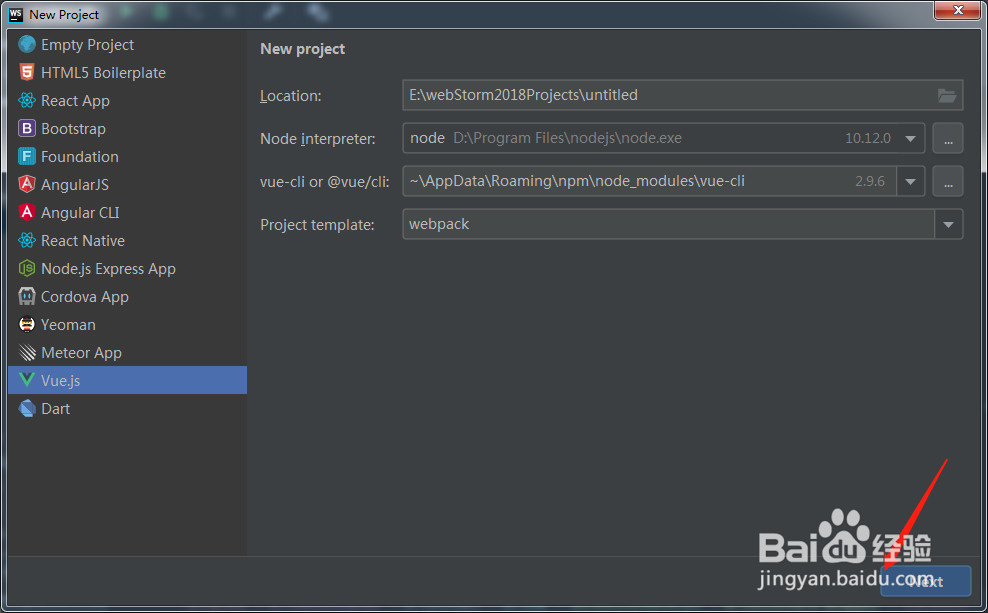Select the Yeoman icon

pyautogui.click(x=27, y=325)
